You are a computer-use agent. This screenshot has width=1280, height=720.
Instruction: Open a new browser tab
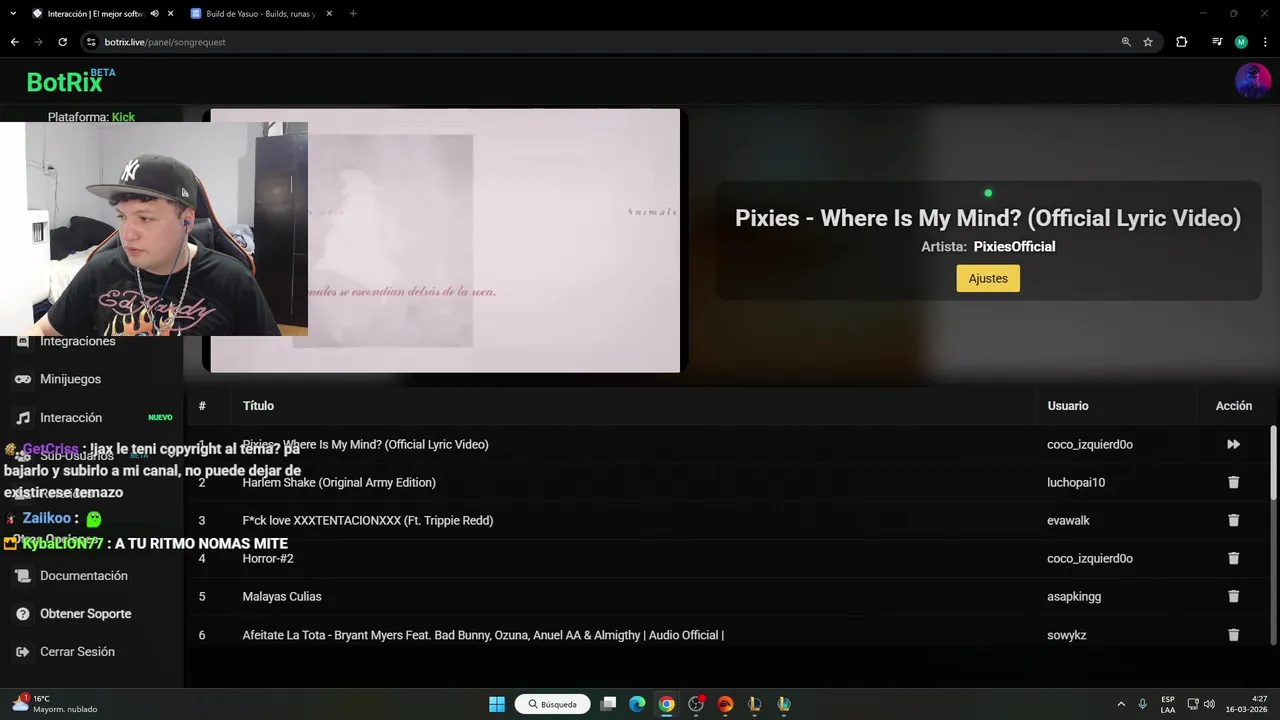click(353, 14)
